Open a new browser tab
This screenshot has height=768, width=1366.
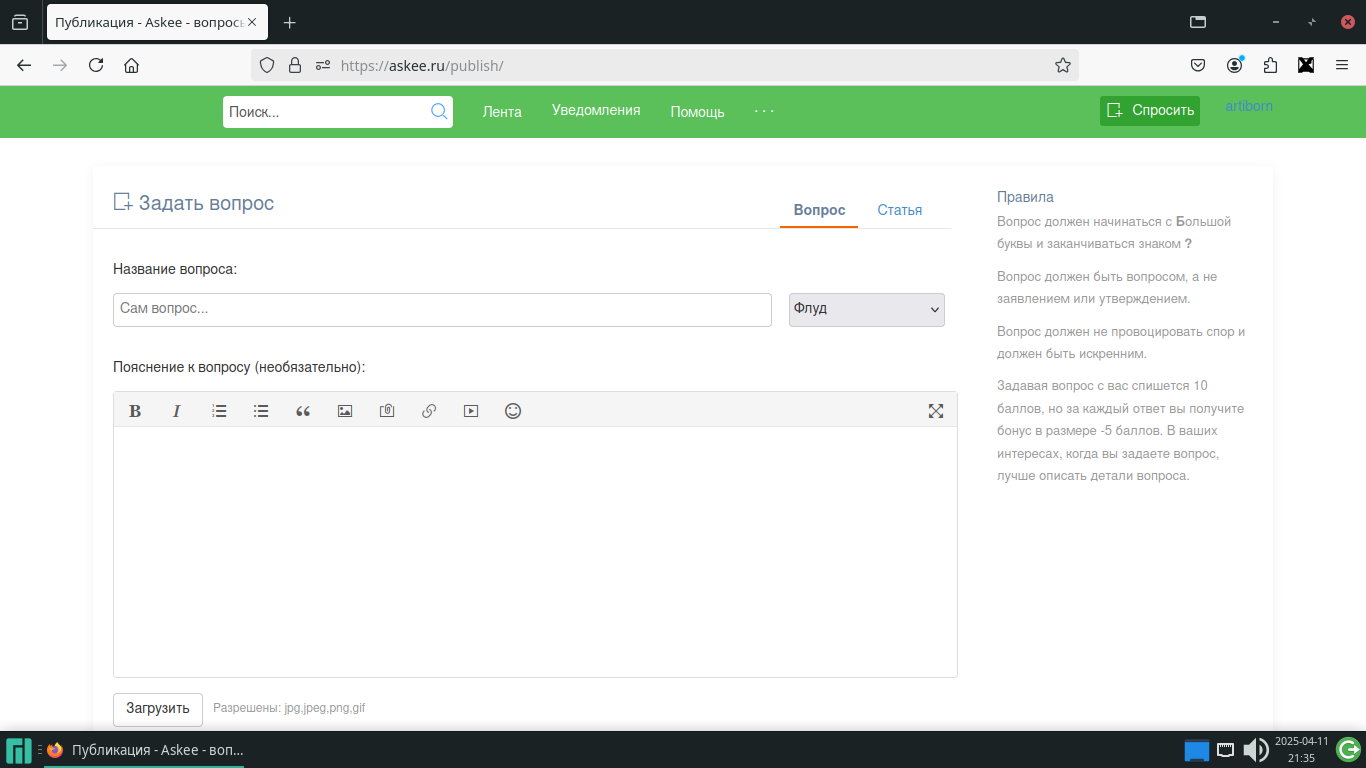click(290, 22)
